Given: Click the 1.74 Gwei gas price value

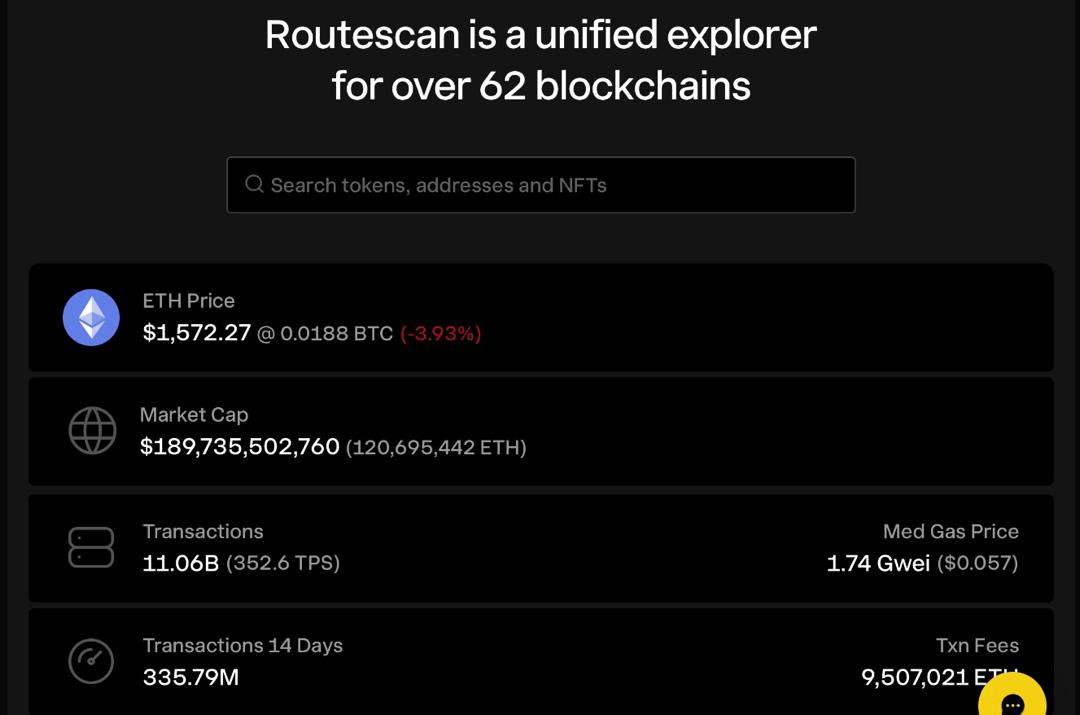Looking at the screenshot, I should (x=878, y=564).
